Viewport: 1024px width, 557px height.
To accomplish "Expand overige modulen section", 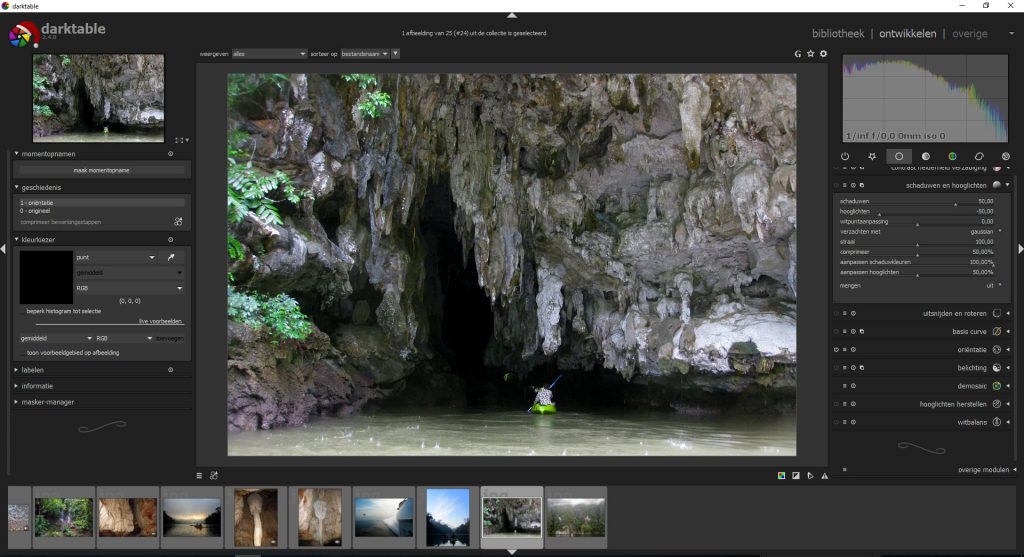I will click(x=987, y=469).
